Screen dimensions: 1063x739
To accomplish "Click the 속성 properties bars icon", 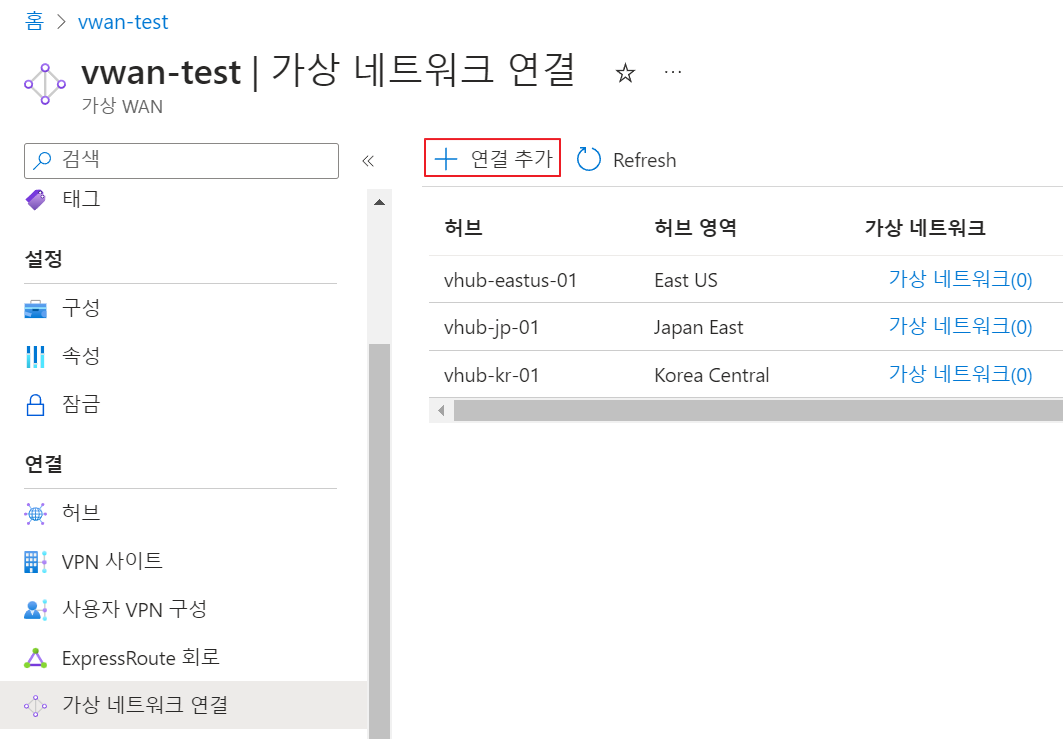I will point(35,357).
